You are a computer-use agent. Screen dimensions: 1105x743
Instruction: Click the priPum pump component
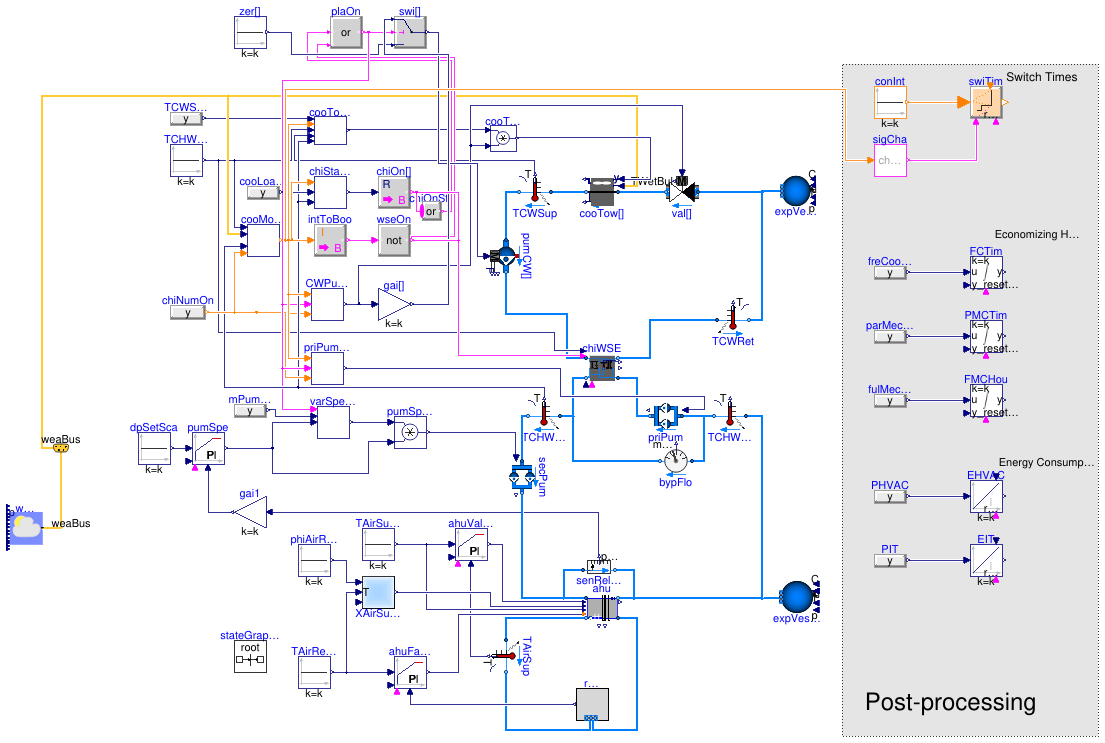point(665,416)
